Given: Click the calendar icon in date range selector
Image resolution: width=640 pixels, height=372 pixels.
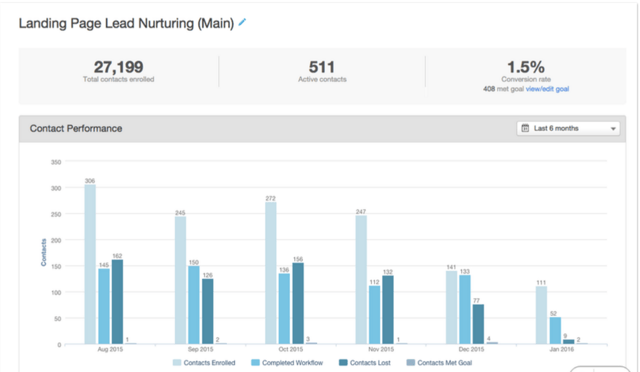Looking at the screenshot, I should (x=525, y=128).
